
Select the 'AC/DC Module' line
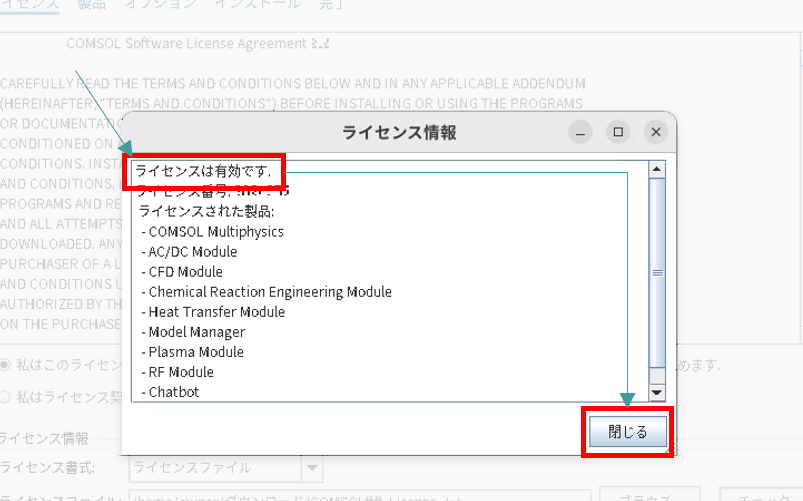(189, 252)
